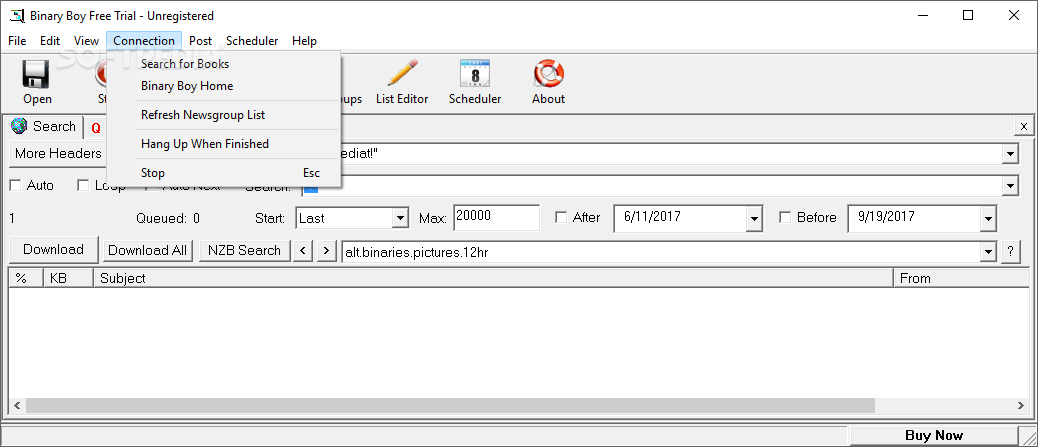Image resolution: width=1038 pixels, height=447 pixels.
Task: Select Refresh Newsgroup List
Action: tap(224, 115)
